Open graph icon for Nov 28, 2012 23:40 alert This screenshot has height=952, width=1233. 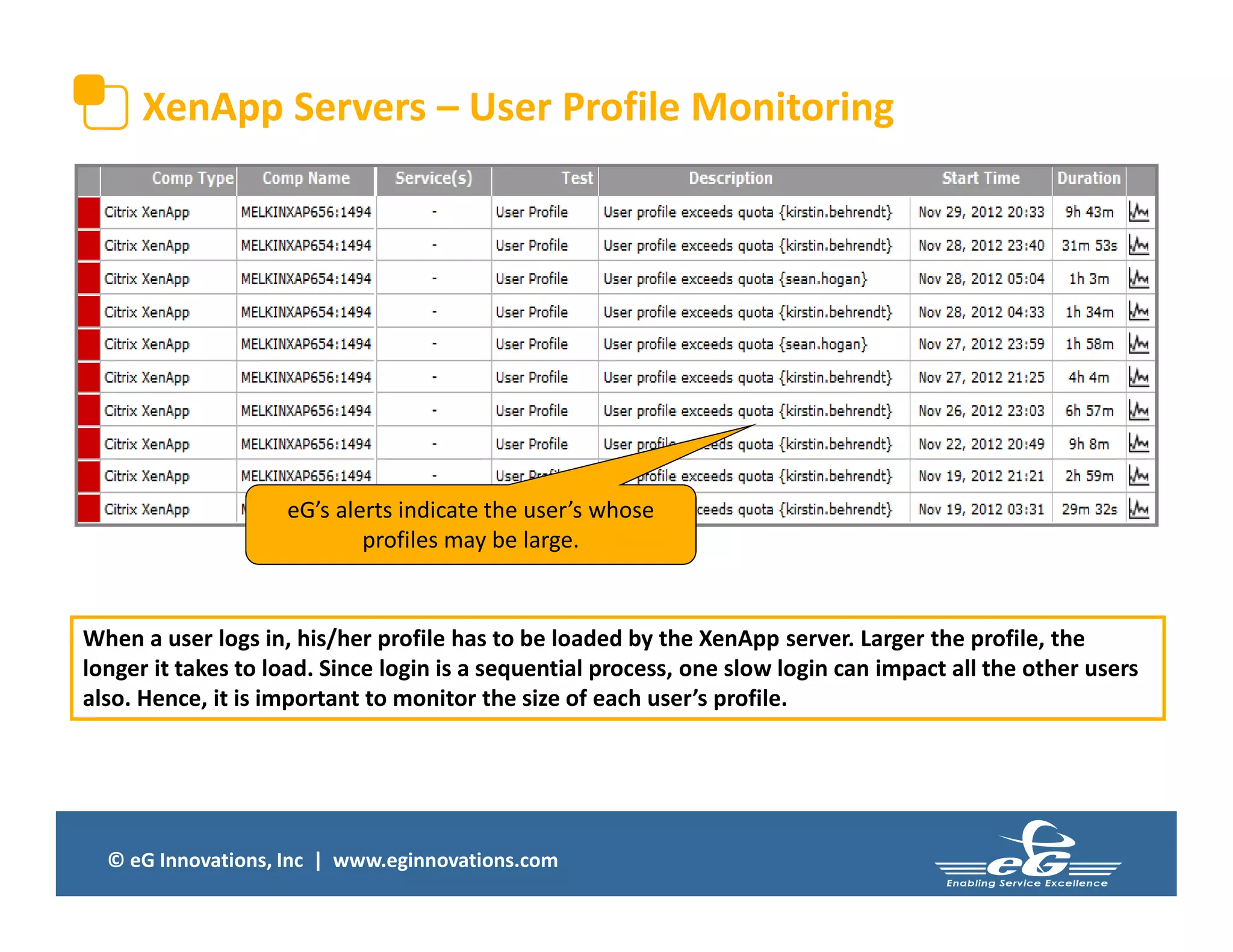point(1139,246)
